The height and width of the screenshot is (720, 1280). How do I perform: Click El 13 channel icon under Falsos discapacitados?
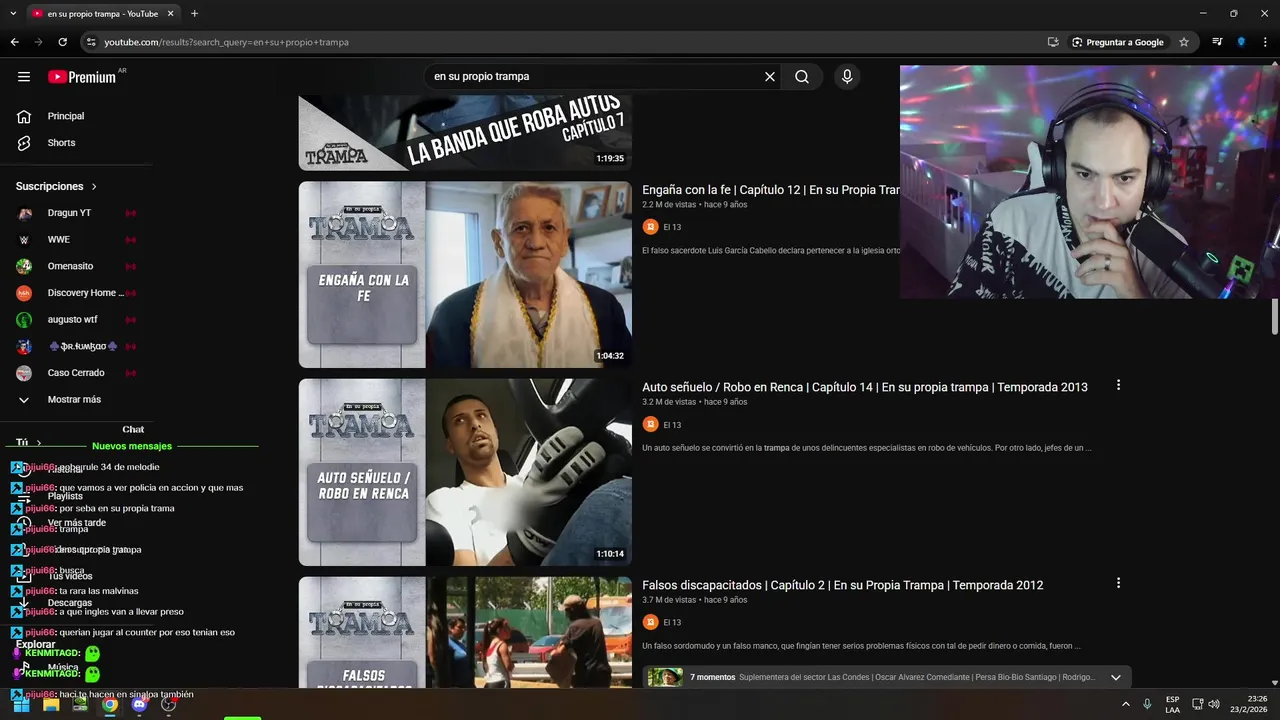[x=650, y=622]
